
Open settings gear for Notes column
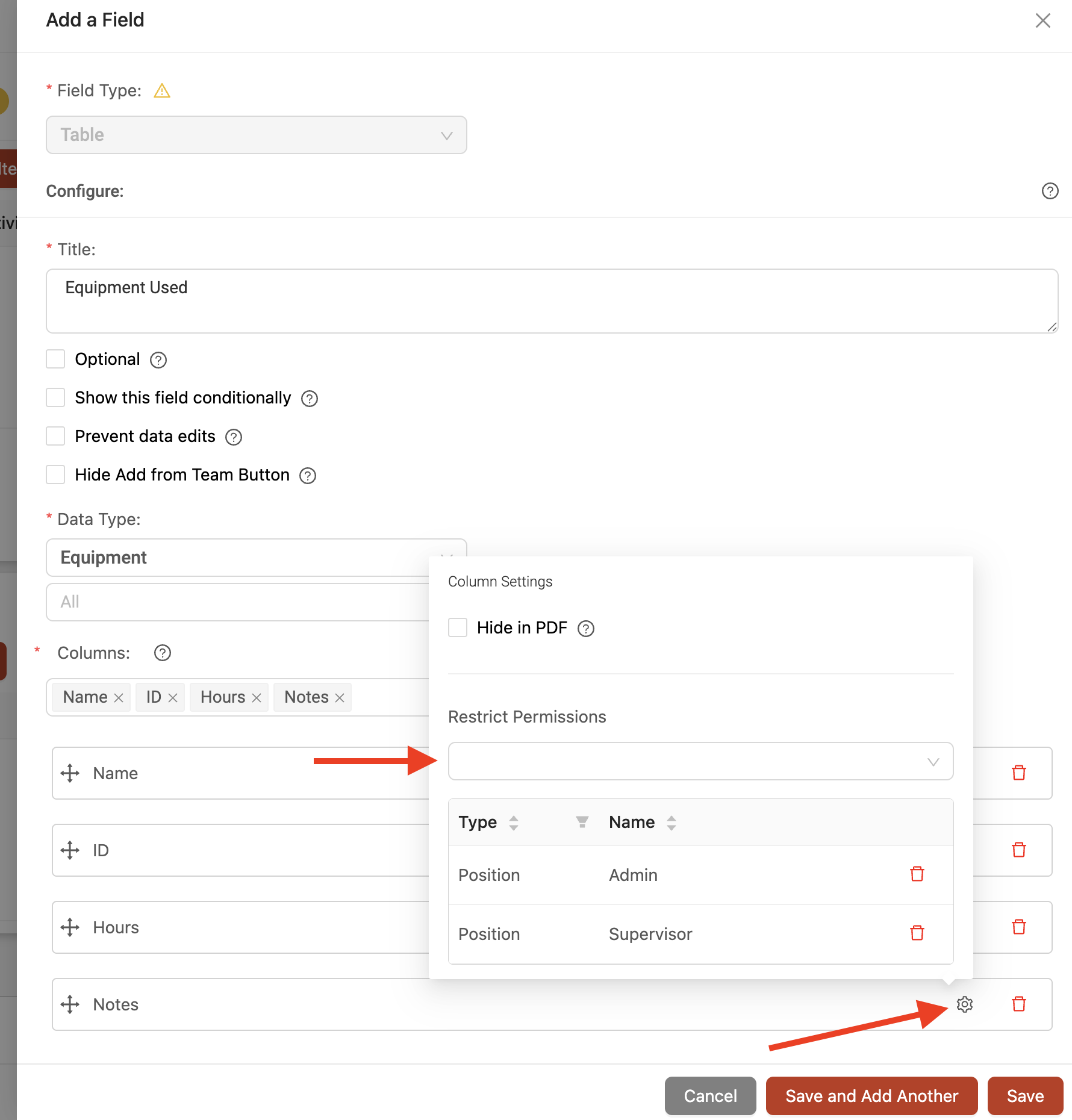pos(964,1004)
